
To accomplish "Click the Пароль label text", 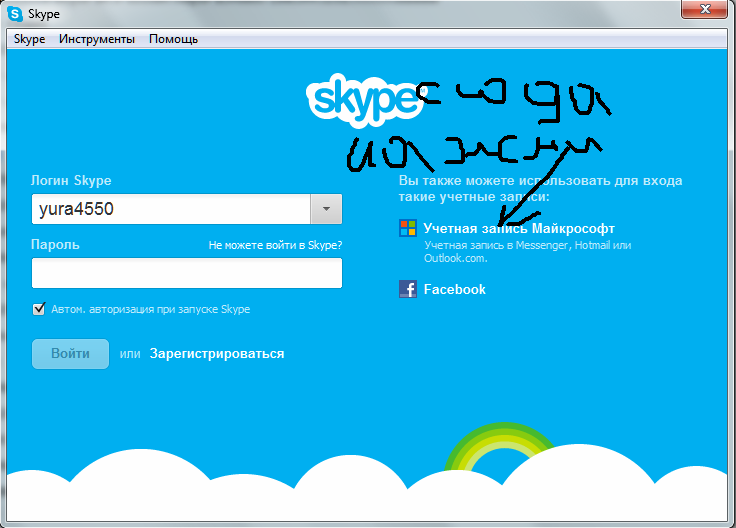I will (x=55, y=245).
